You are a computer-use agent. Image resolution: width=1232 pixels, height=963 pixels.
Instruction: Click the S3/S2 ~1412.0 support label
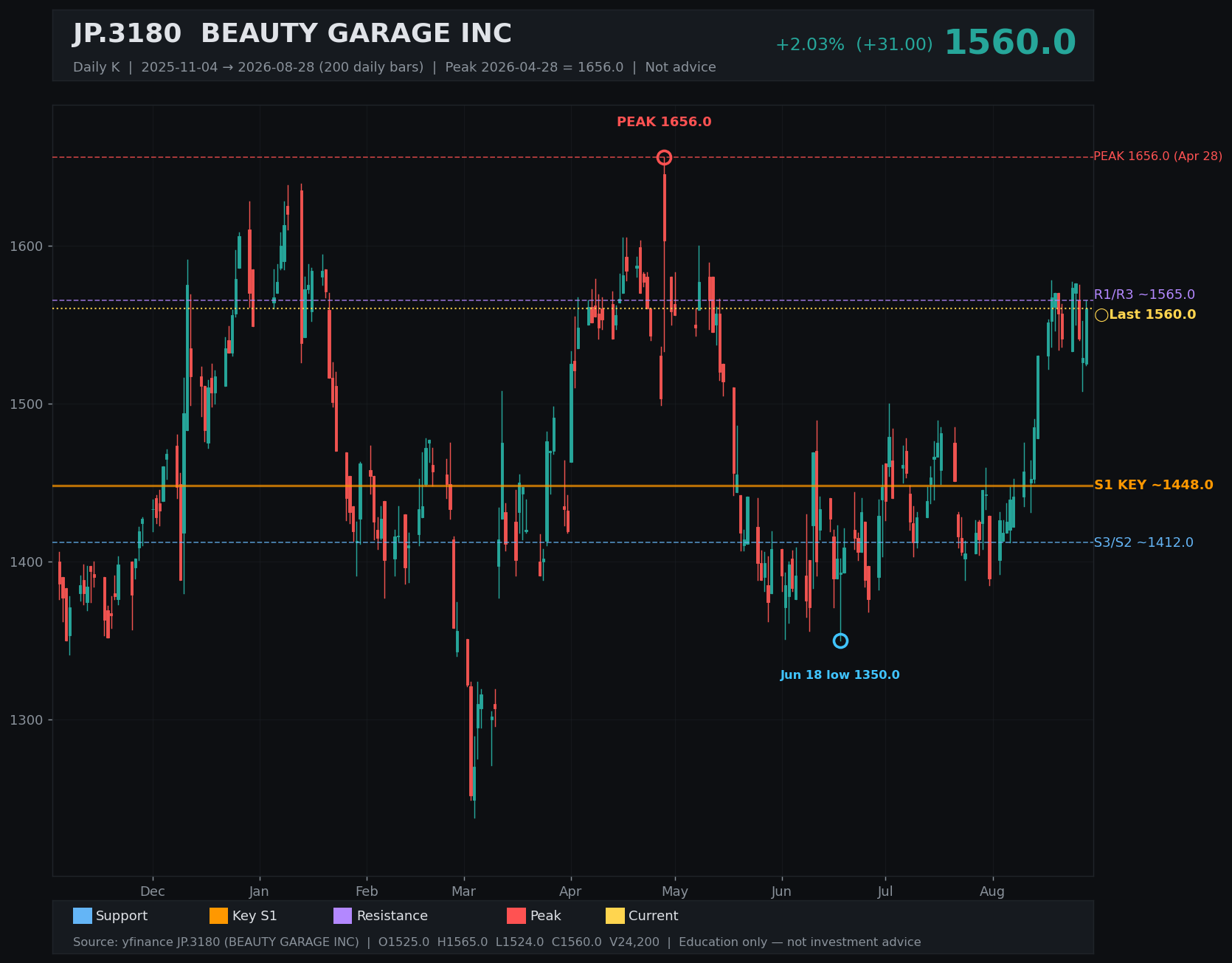pyautogui.click(x=1143, y=542)
